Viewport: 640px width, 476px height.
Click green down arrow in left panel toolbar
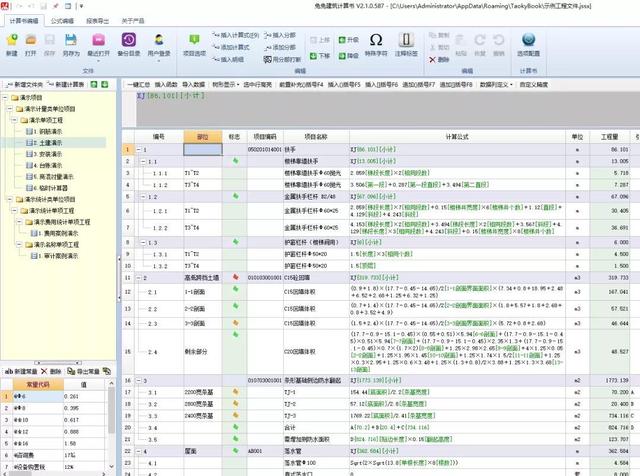(104, 85)
